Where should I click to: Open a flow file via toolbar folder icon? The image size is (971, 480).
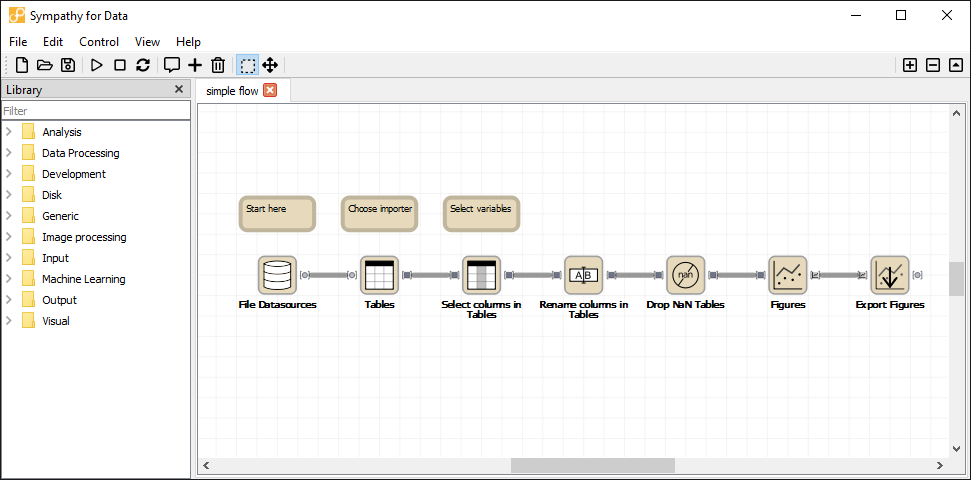[45, 65]
